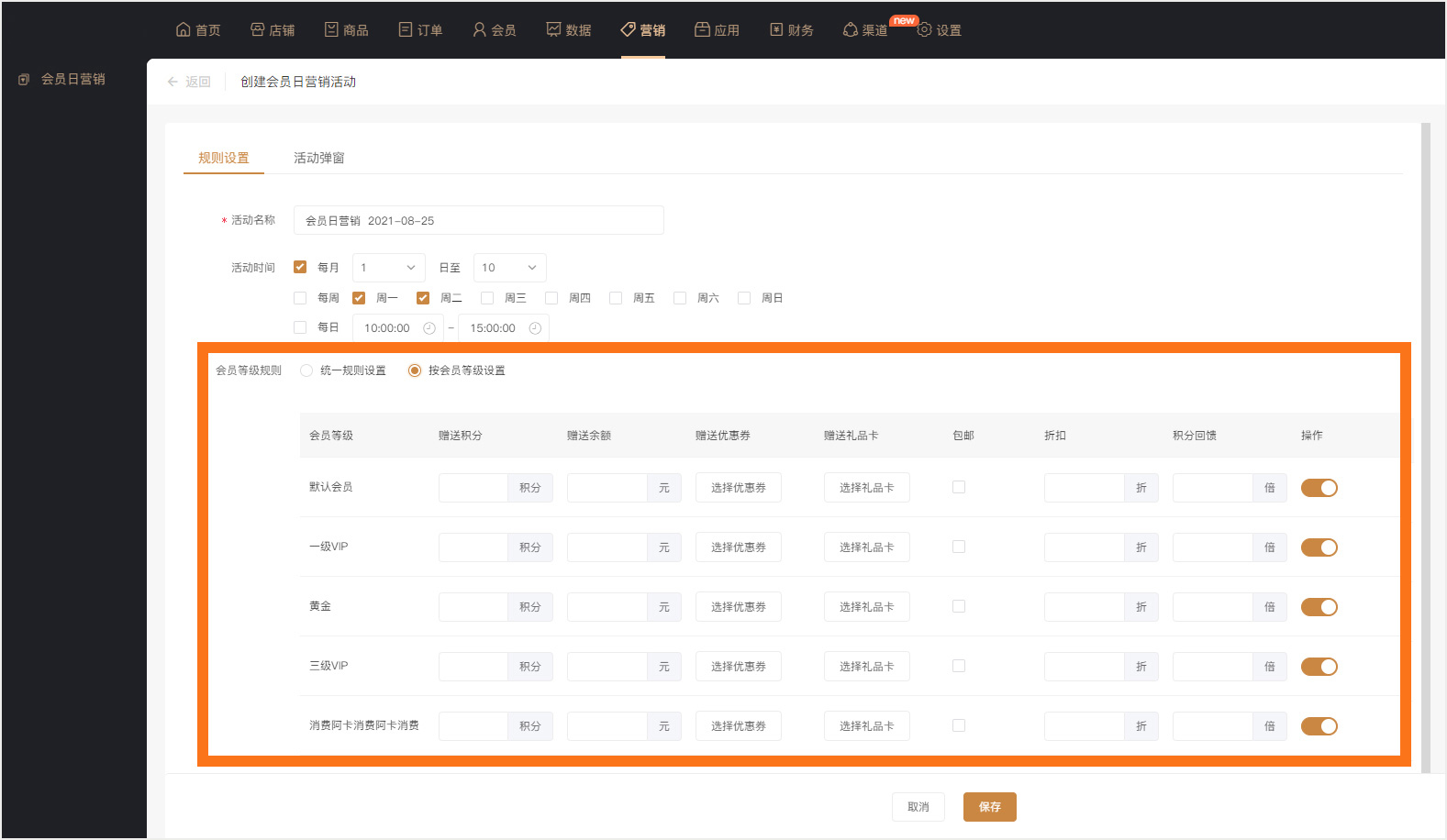Switch to the 活动弹窗 tab
The width and height of the screenshot is (1447, 840).
coord(318,158)
